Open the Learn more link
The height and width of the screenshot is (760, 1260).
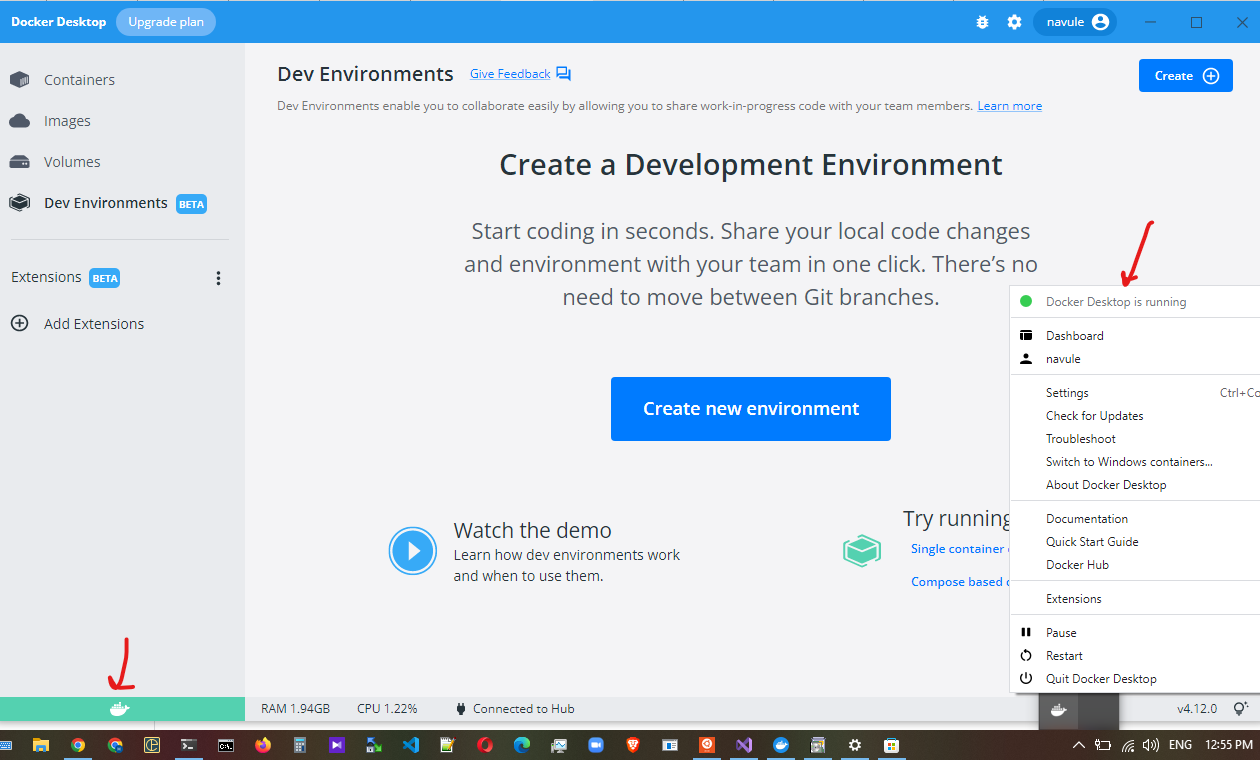(x=1009, y=106)
